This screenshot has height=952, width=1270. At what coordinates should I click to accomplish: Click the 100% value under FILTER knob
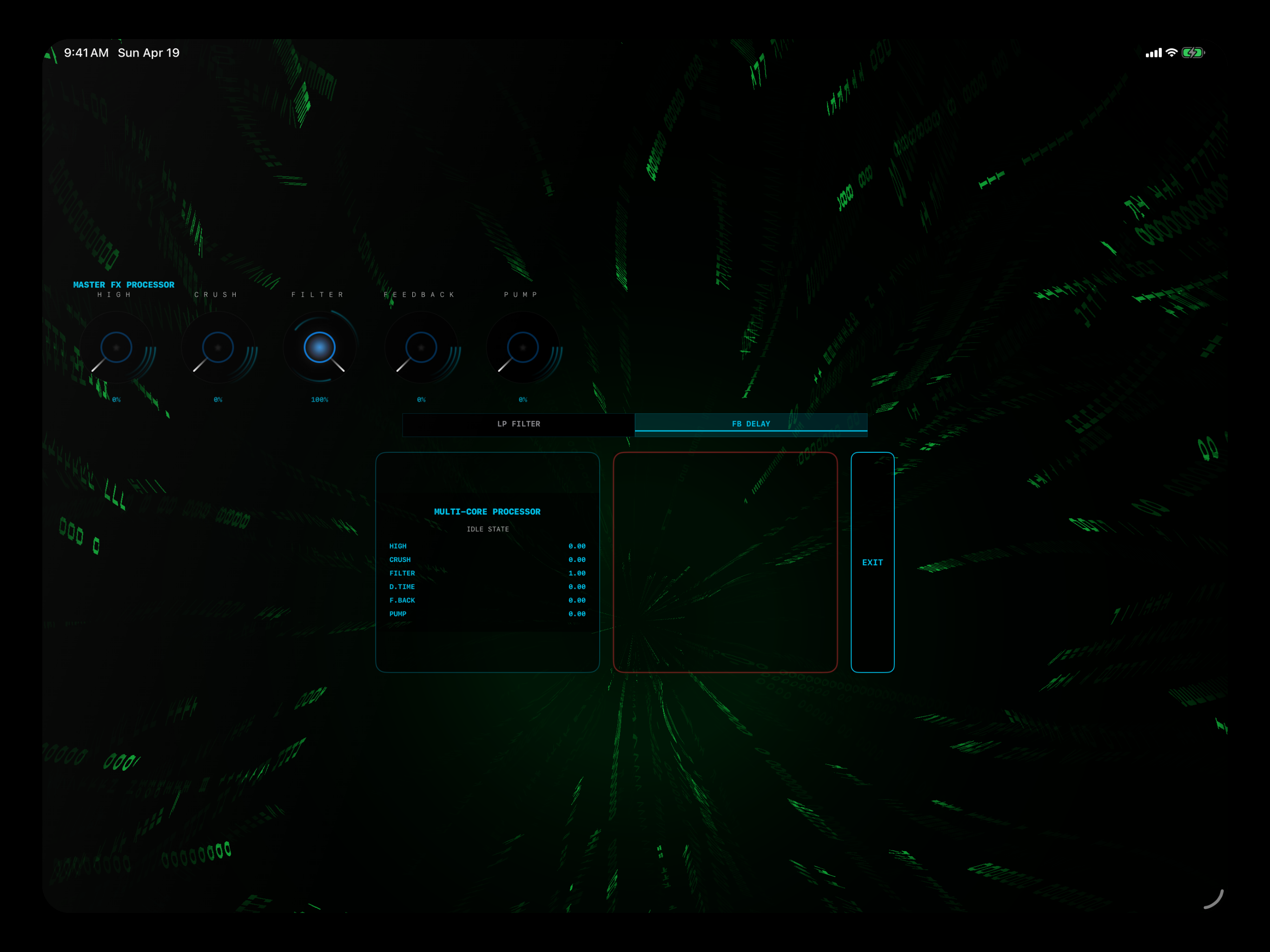320,400
